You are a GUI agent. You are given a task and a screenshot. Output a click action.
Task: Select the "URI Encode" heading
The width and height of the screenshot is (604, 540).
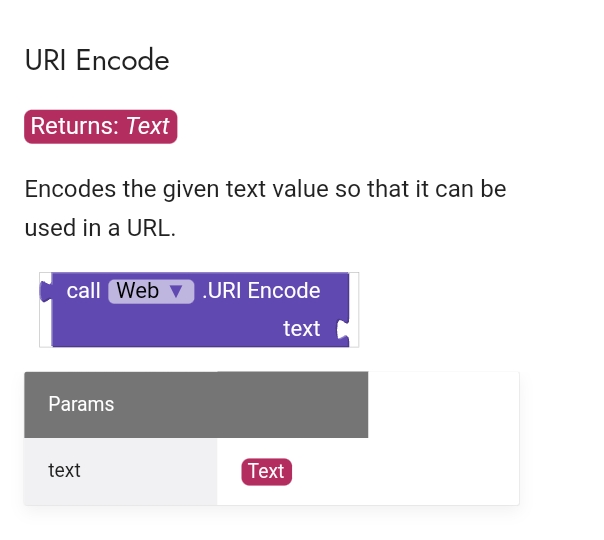pos(97,61)
